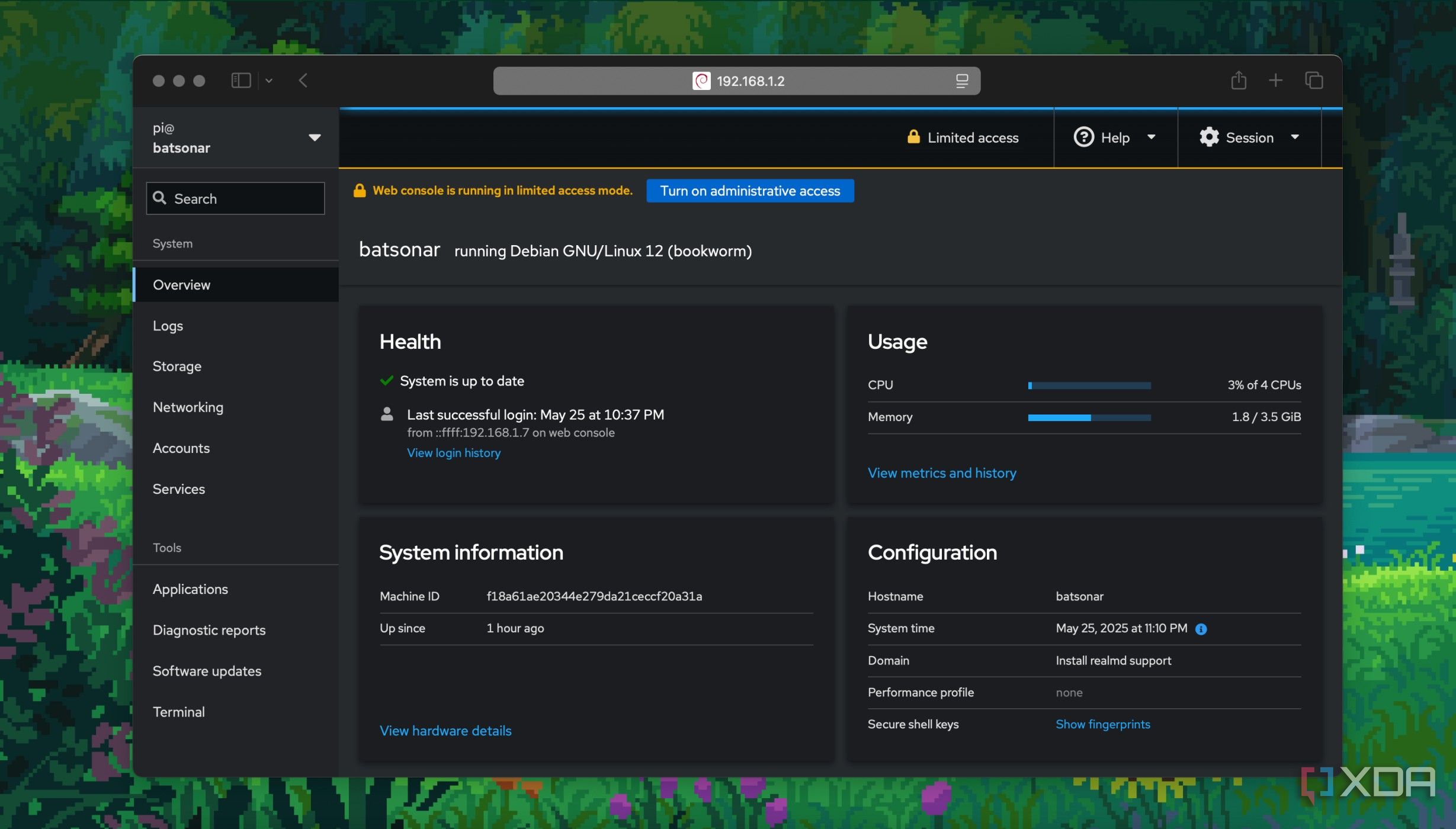Image resolution: width=1456 pixels, height=829 pixels.
Task: Open Networking page from sidebar
Action: click(236, 407)
